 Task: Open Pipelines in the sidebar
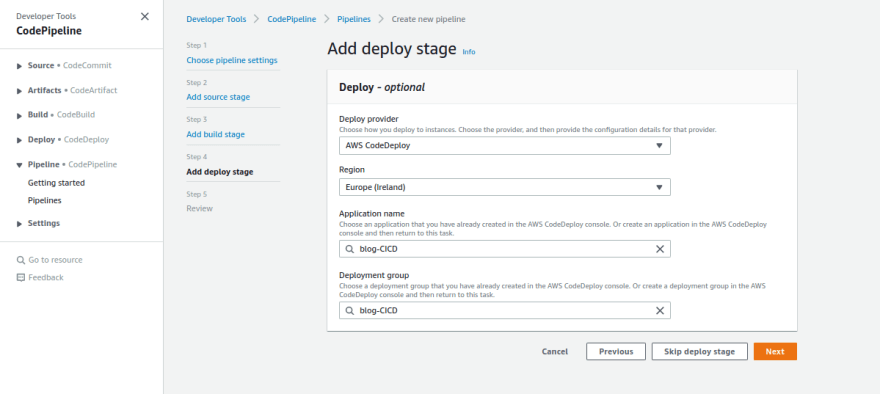pos(44,200)
